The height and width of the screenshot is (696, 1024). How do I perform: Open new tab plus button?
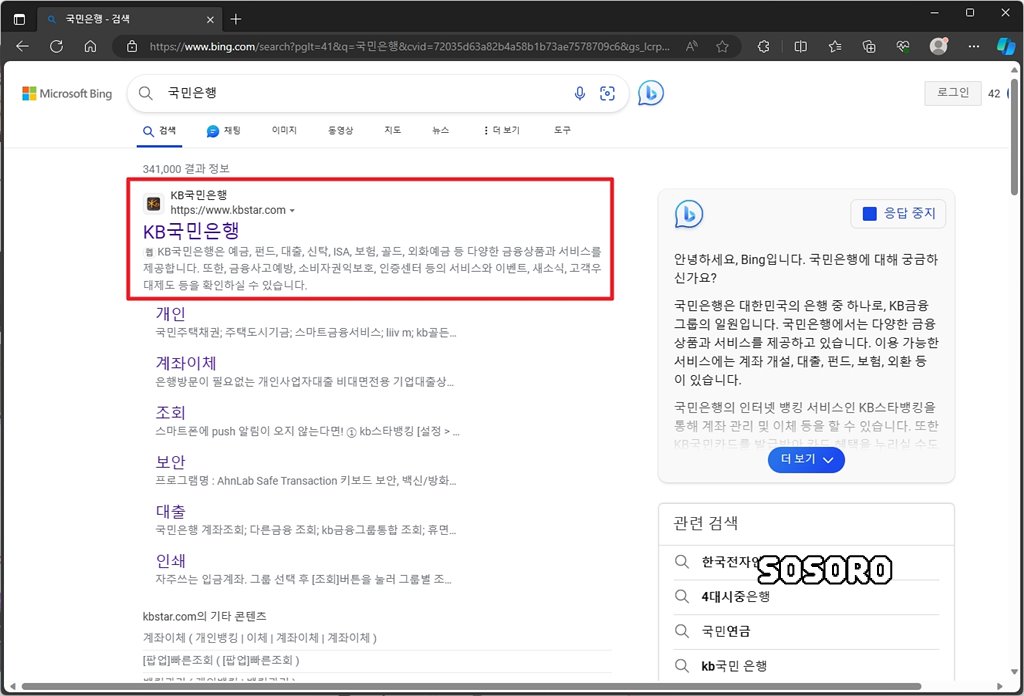coord(236,19)
